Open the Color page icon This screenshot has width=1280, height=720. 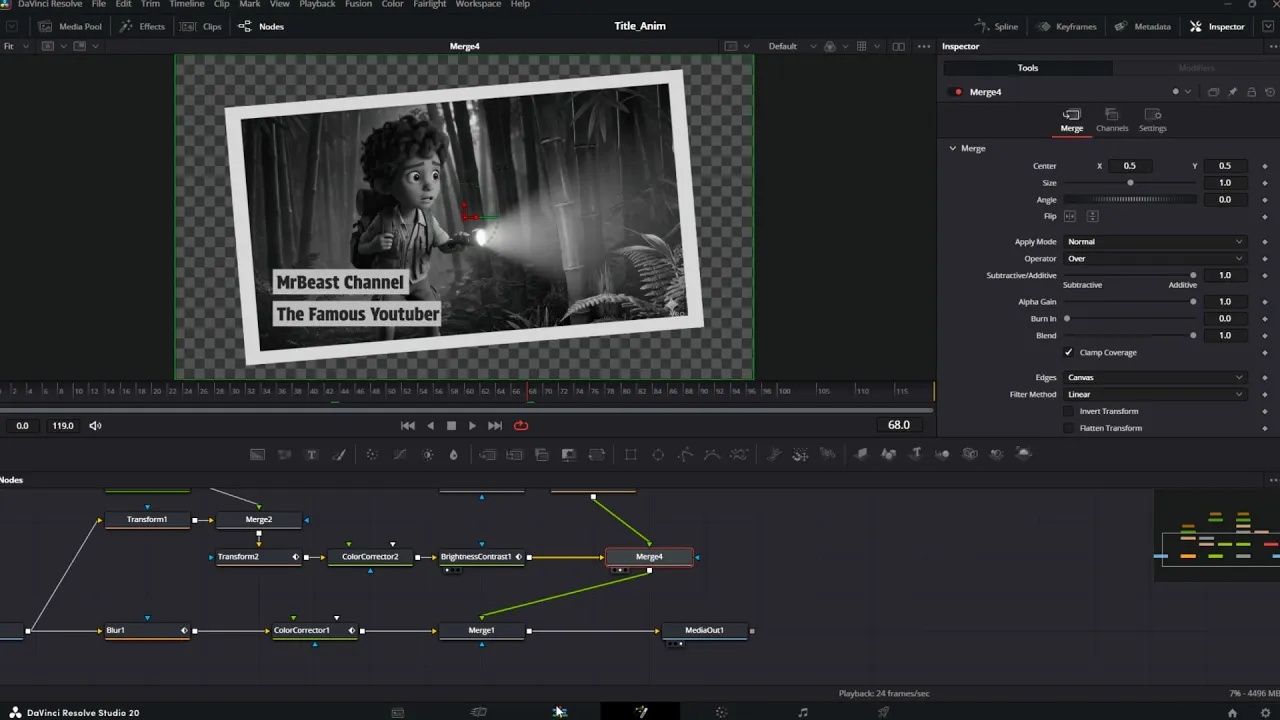[721, 712]
